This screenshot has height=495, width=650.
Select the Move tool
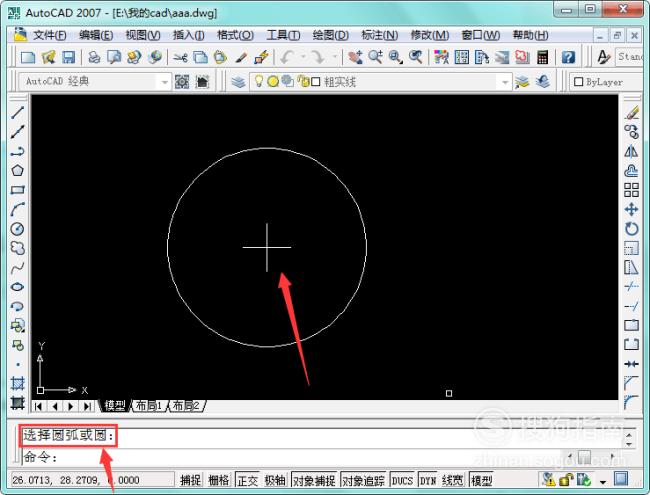click(x=631, y=209)
